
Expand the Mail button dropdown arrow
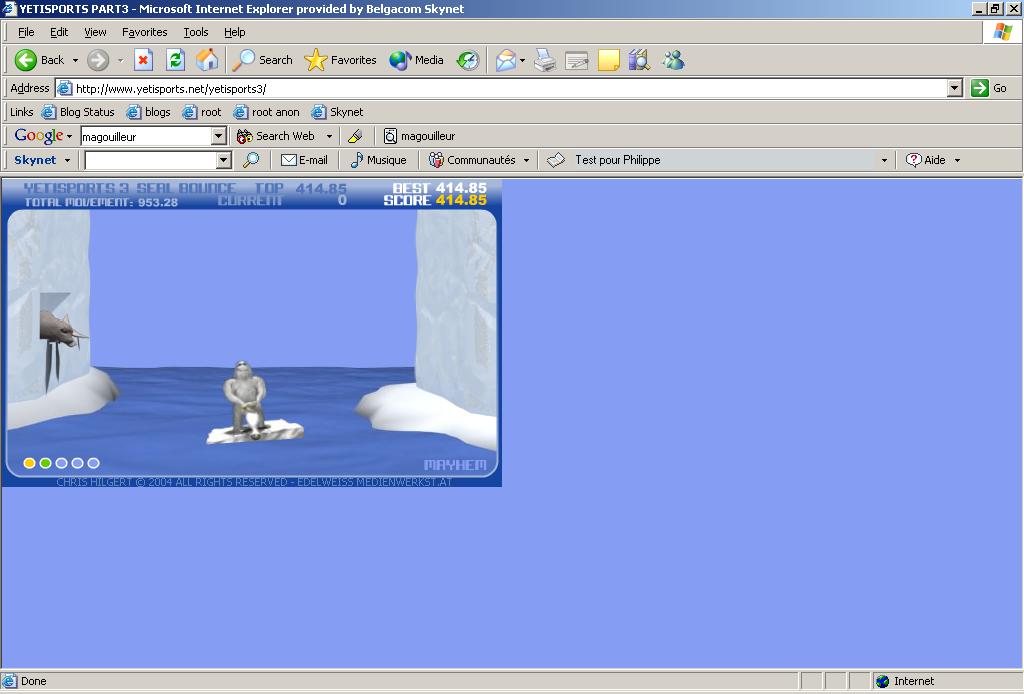(522, 60)
